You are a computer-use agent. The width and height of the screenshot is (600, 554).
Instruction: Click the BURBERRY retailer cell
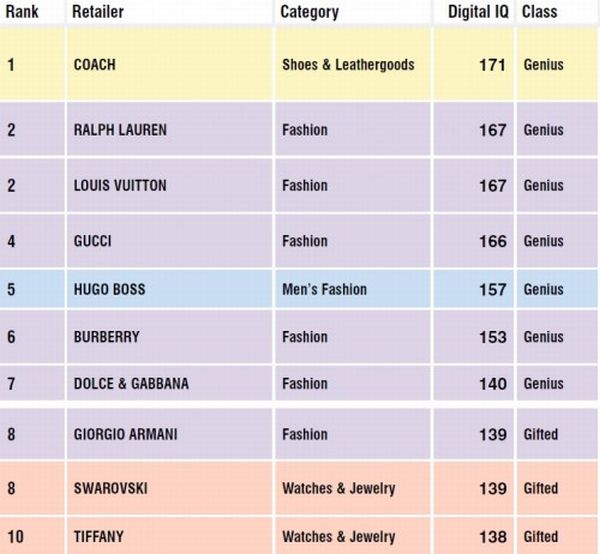(x=170, y=337)
